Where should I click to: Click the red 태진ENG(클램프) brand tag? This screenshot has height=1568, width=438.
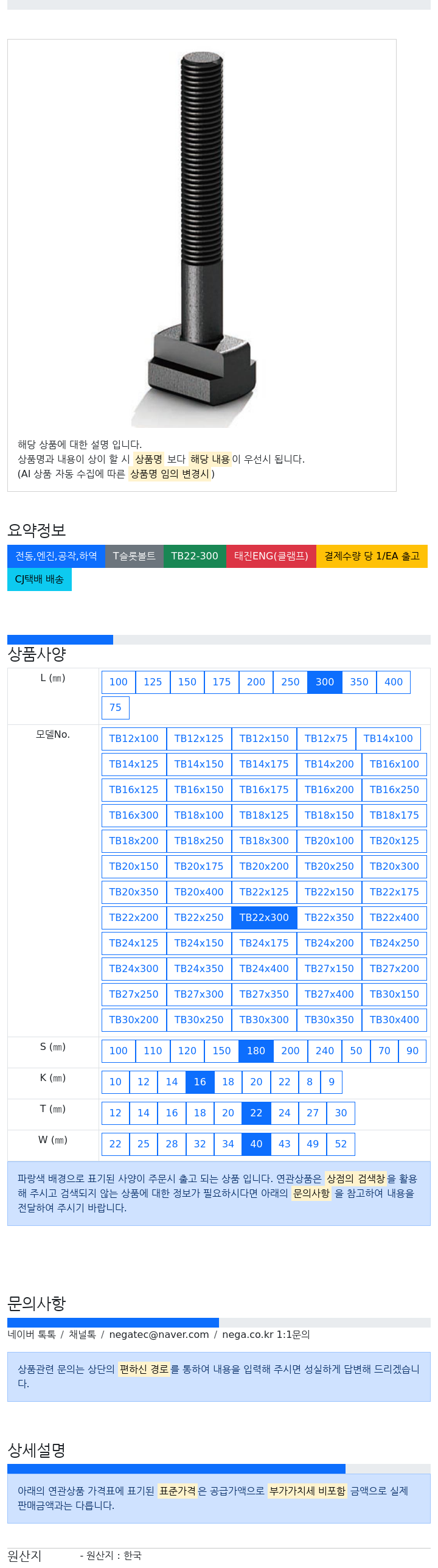click(x=271, y=556)
